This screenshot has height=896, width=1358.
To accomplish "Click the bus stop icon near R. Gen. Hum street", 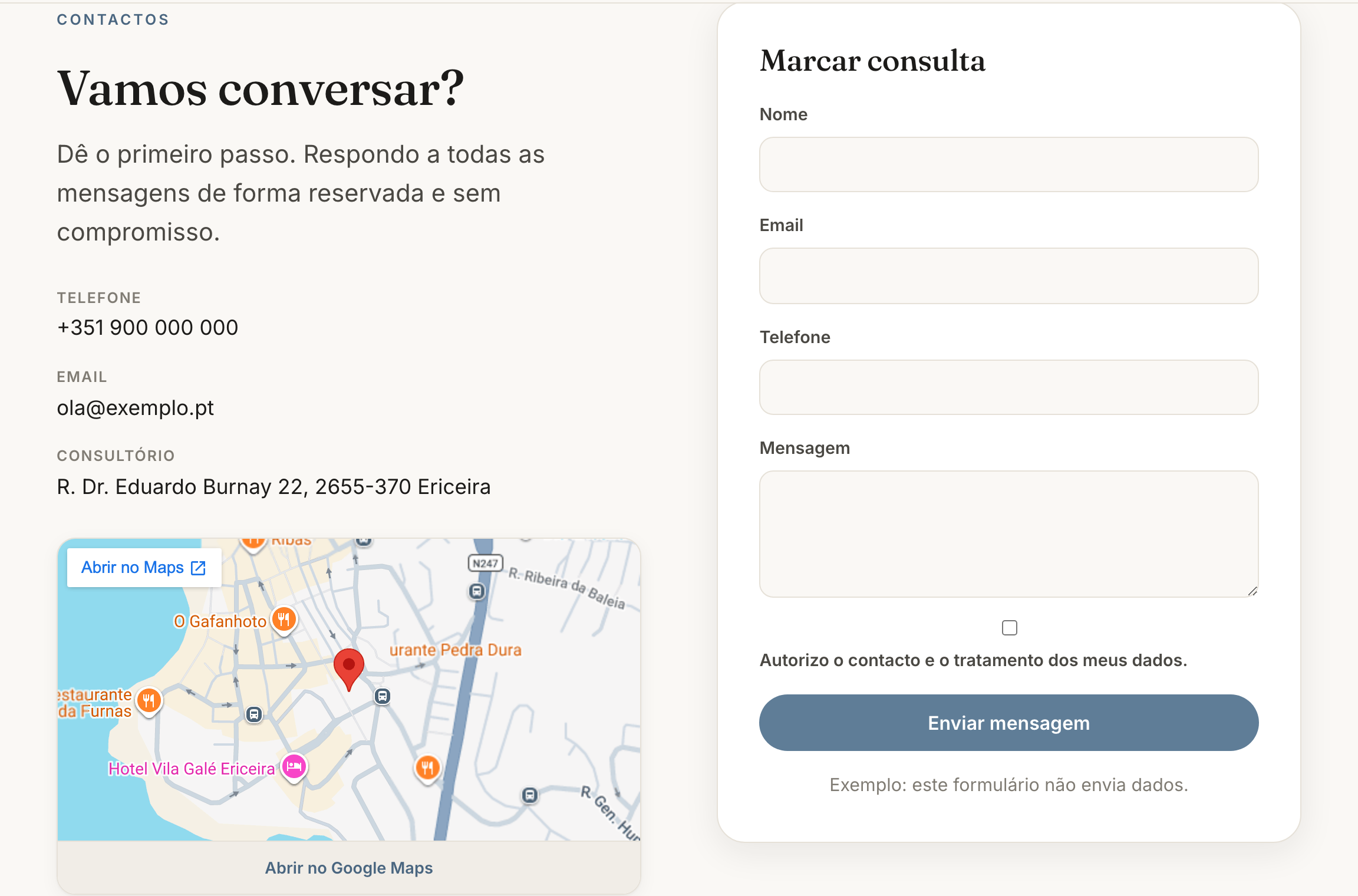I will [530, 795].
